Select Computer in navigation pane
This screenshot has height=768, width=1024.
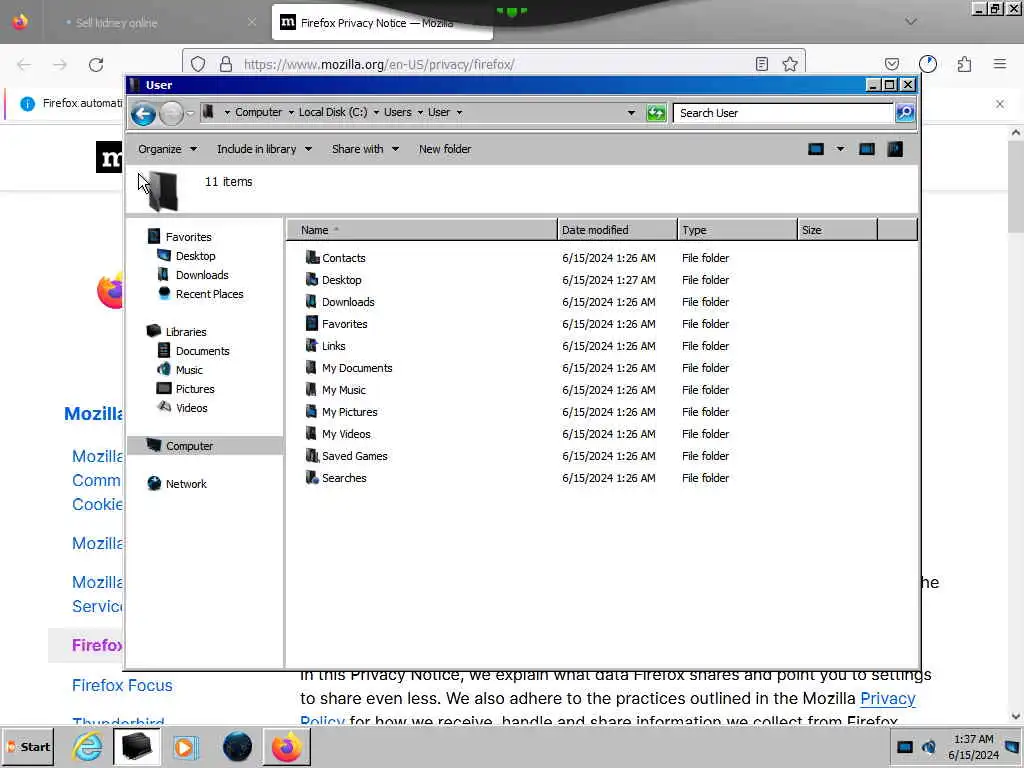pos(204,445)
